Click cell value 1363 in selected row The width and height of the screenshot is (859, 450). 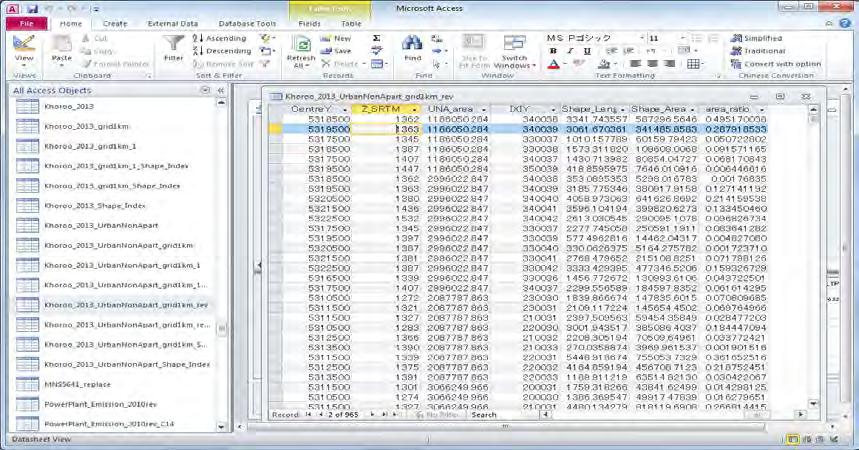386,129
